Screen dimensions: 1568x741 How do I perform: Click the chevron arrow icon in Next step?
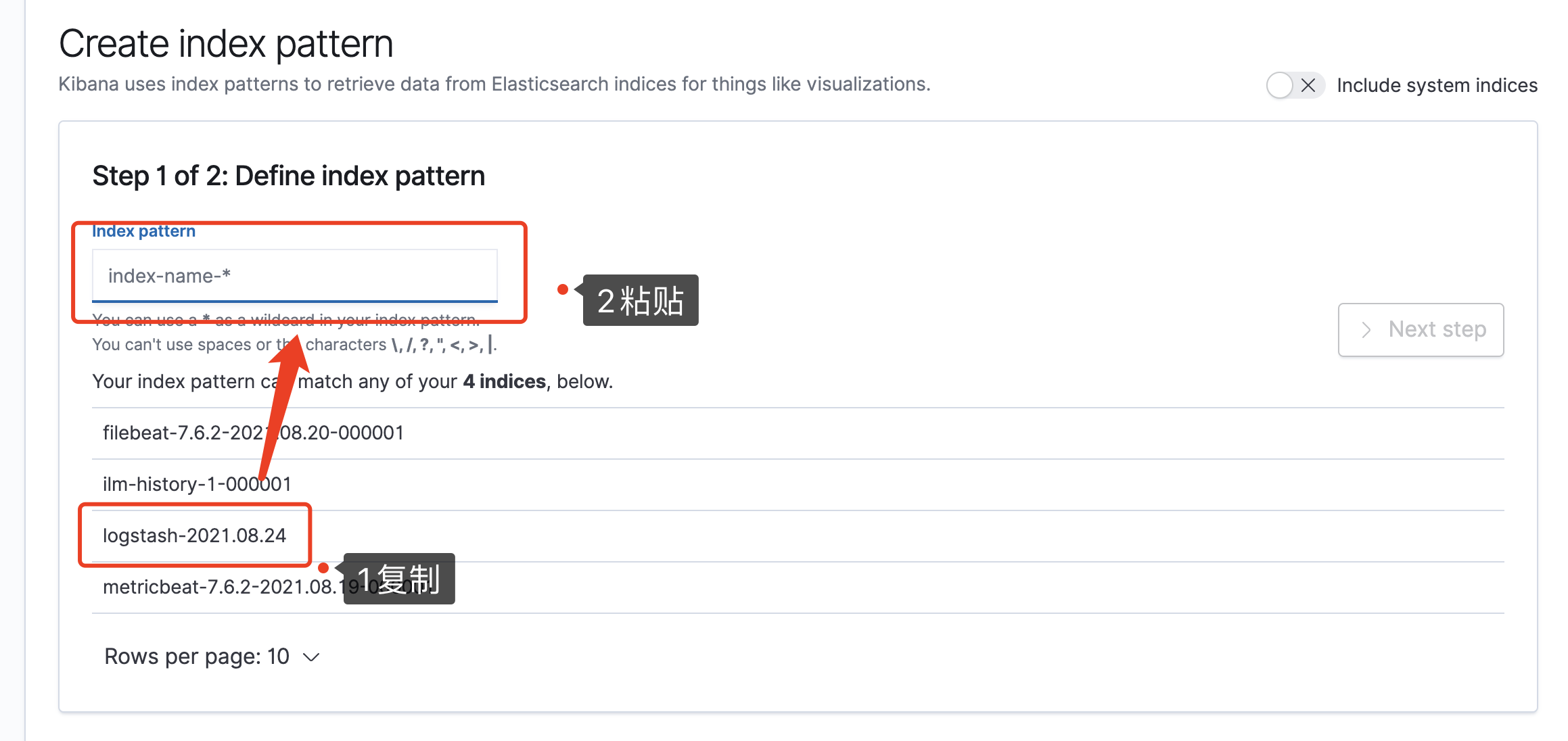point(1366,330)
